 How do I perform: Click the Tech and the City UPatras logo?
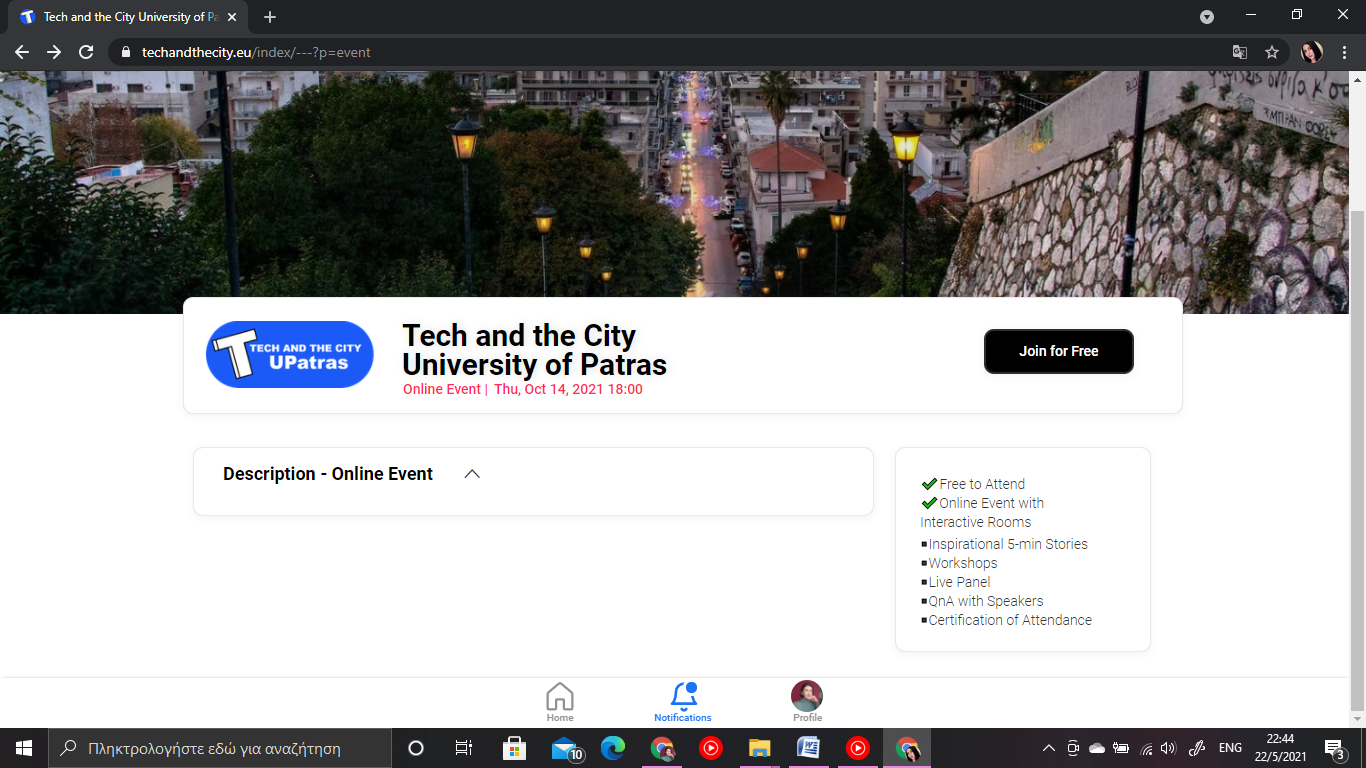[290, 354]
